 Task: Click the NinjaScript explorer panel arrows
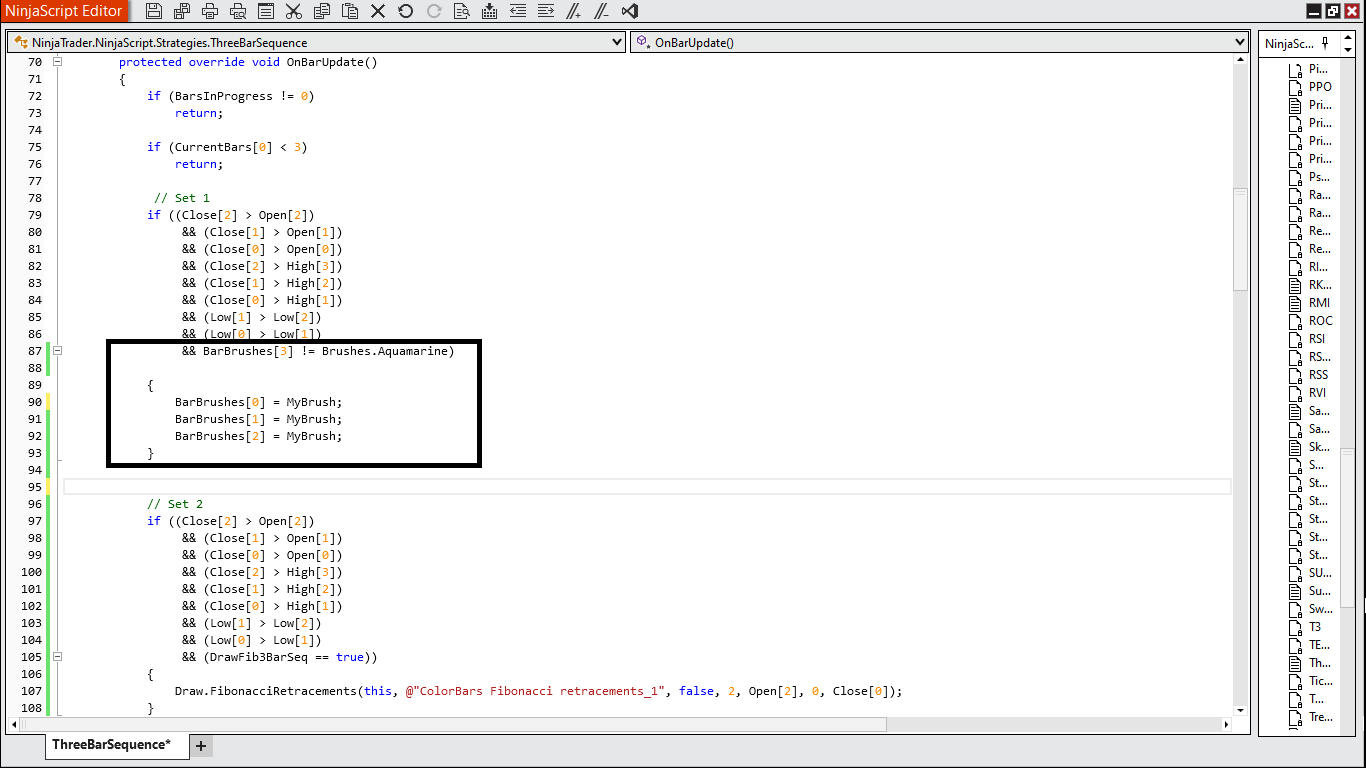click(x=1346, y=44)
